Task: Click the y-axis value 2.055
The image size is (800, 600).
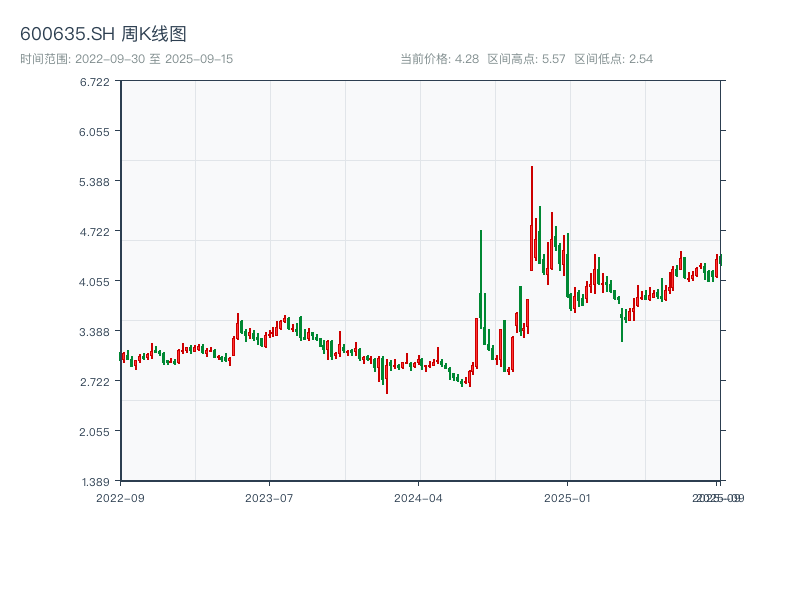Action: [94, 432]
